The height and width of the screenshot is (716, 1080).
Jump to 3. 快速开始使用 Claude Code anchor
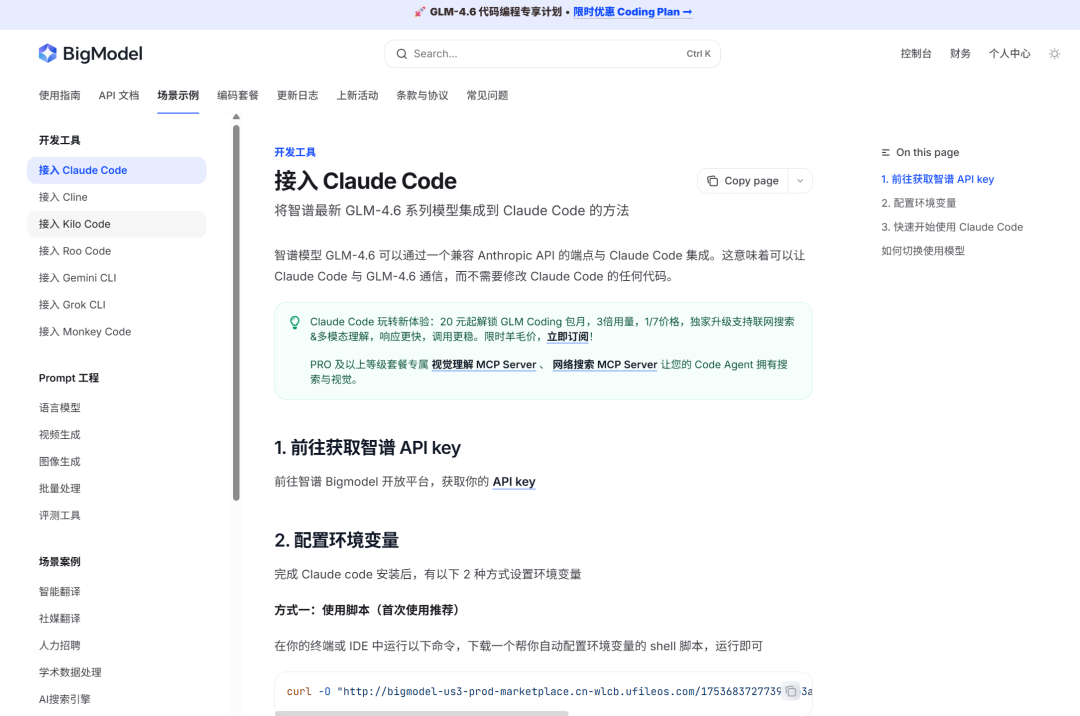click(952, 227)
